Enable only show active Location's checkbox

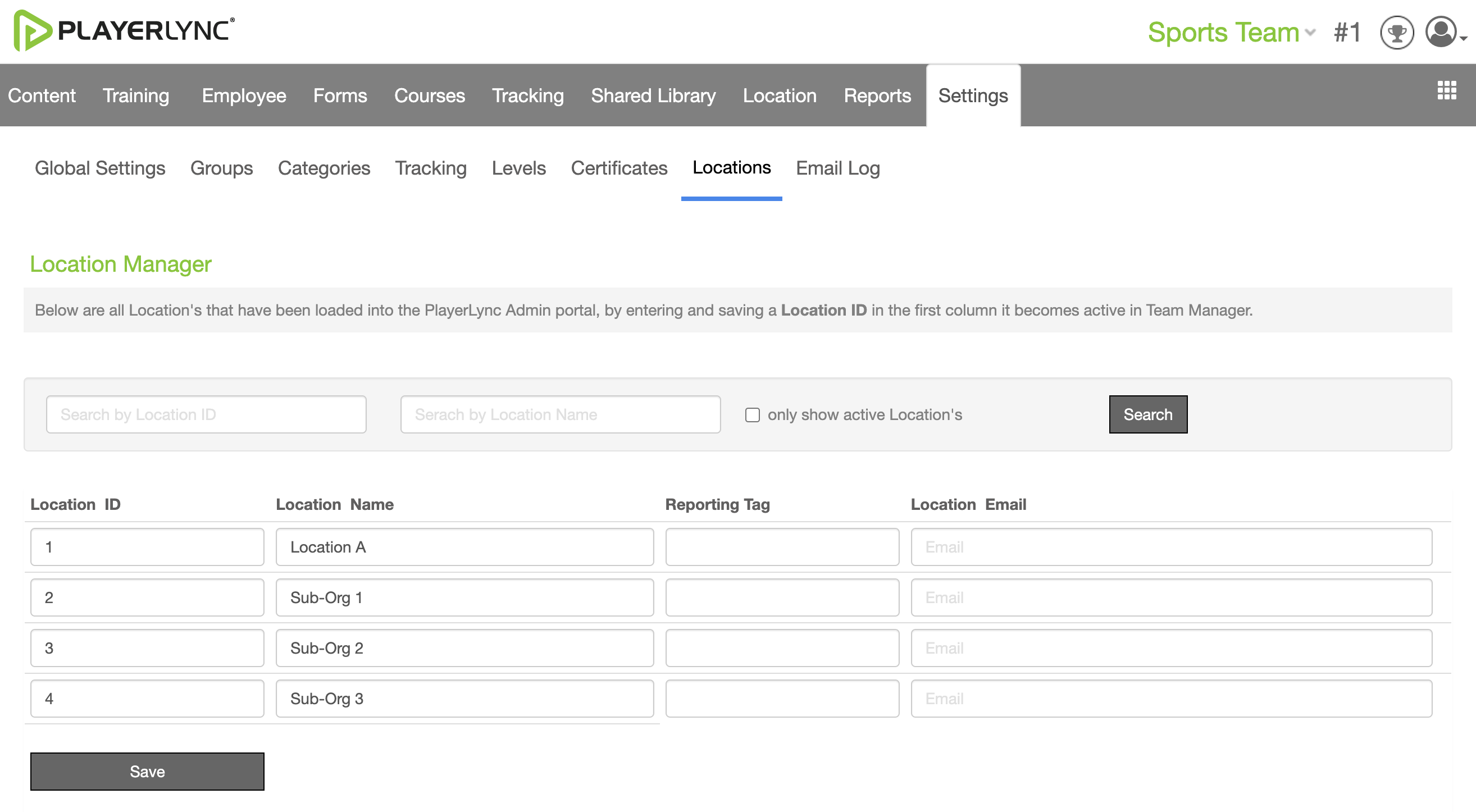[753, 414]
